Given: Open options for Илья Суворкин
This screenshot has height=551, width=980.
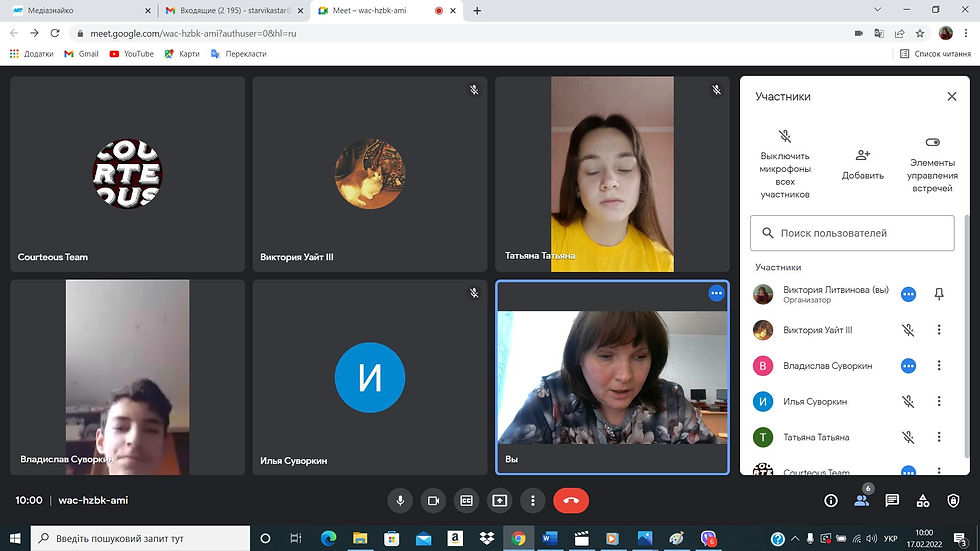Looking at the screenshot, I should tap(939, 401).
